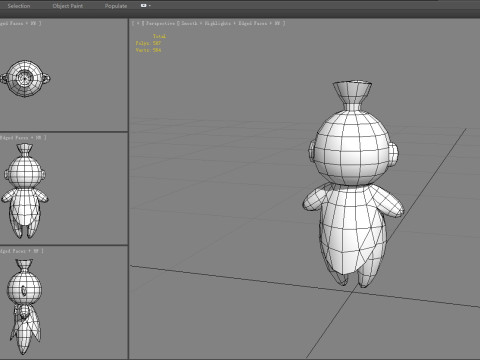Click the front-view model in middle-left viewport

coord(25,191)
